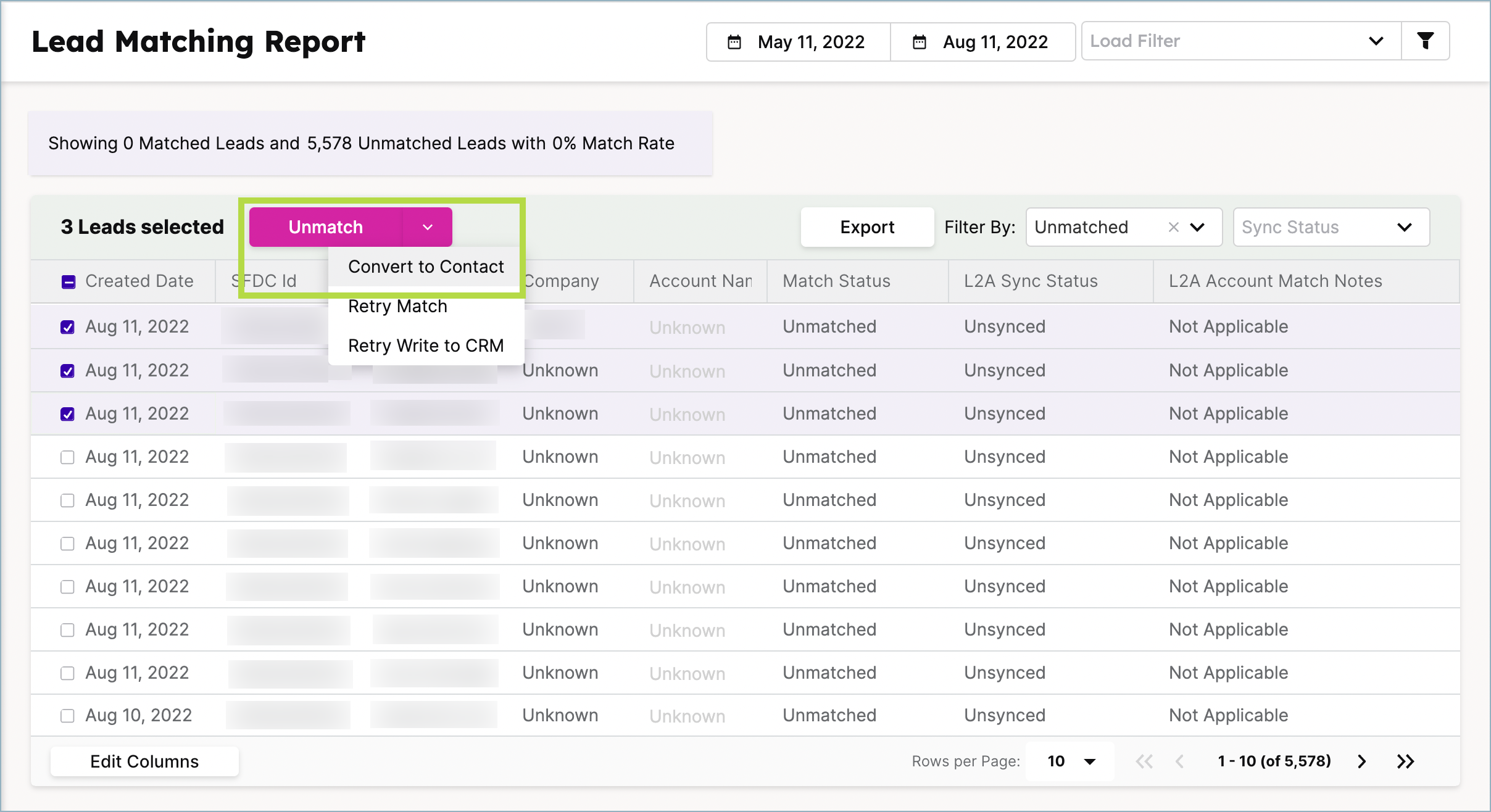The height and width of the screenshot is (812, 1491).
Task: Uncheck the second selected Aug 11 lead
Action: pyautogui.click(x=67, y=371)
